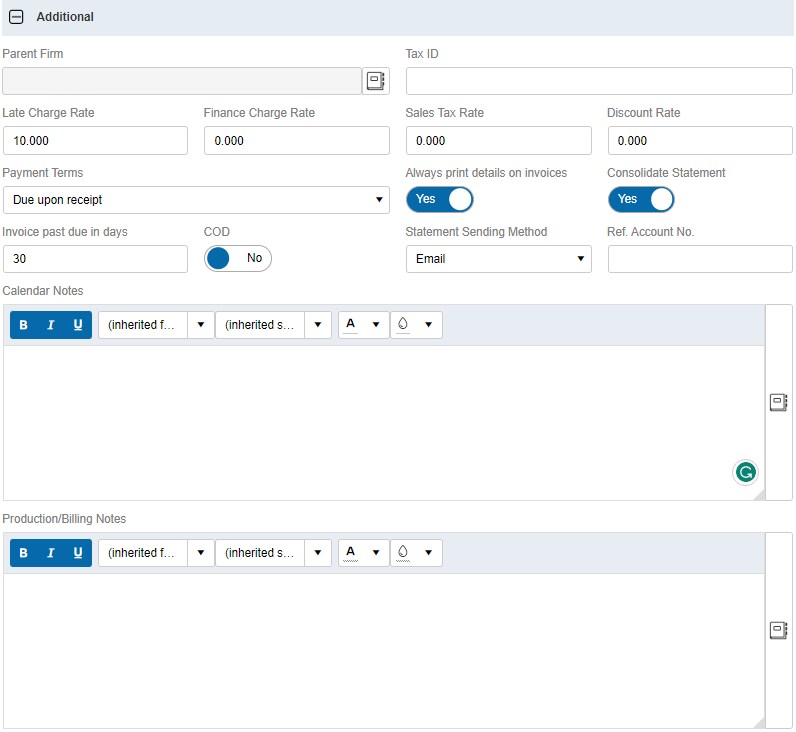Open text color picker in Calendar Notes
This screenshot has width=796, height=732.
coord(364,325)
